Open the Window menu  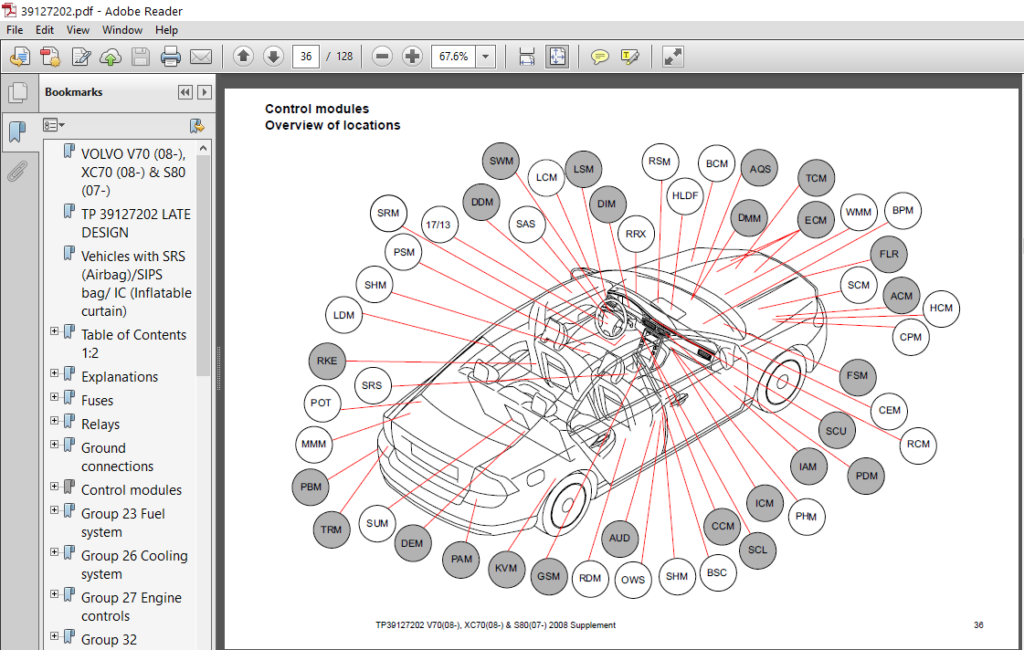tap(122, 30)
